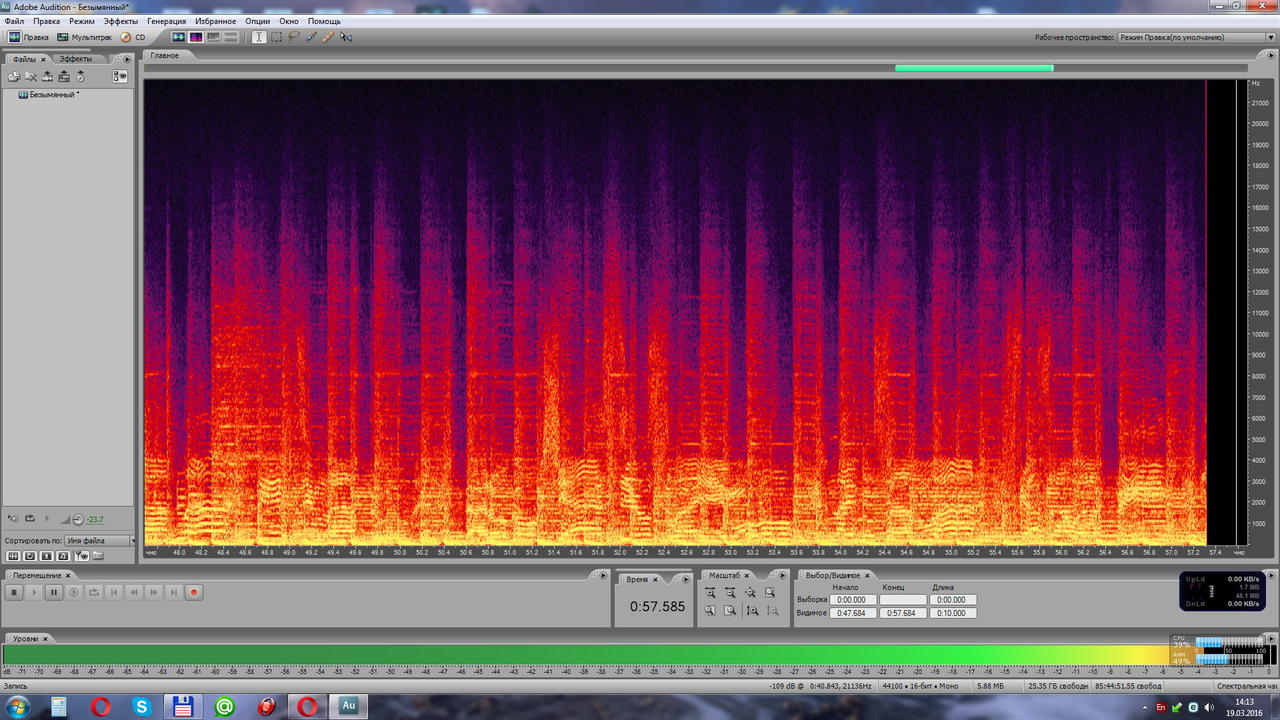The height and width of the screenshot is (720, 1280).
Task: Click the import file icon in Файлы panel
Action: 14,76
